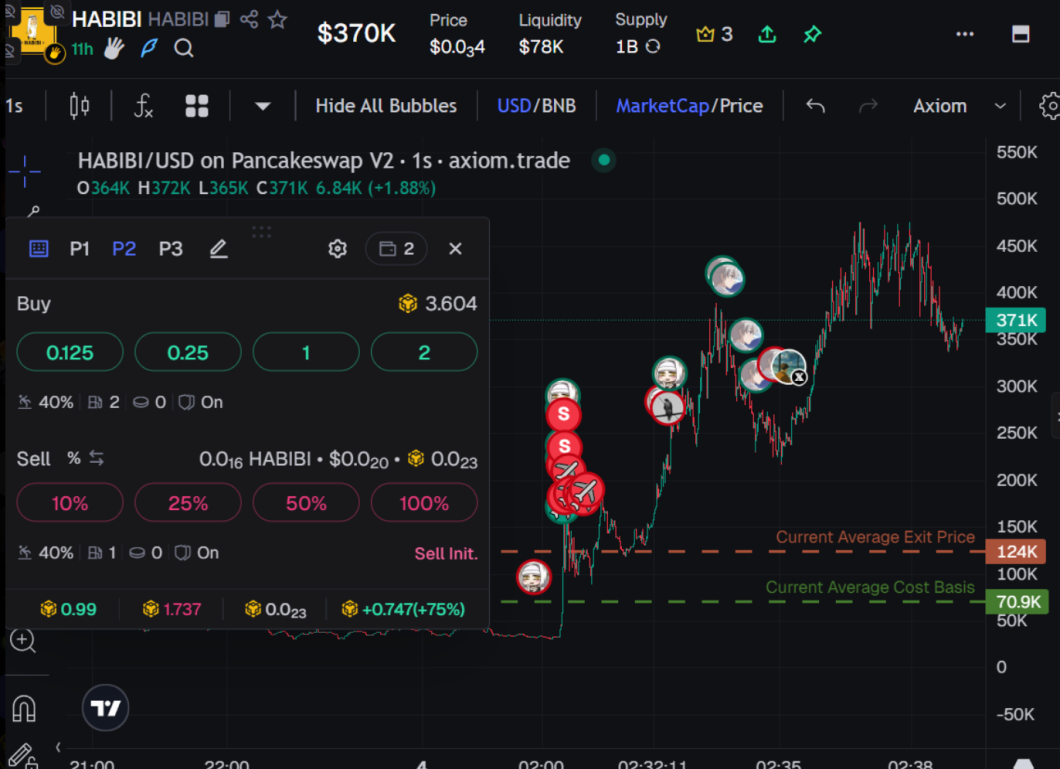Open search with the magnifier icon

(183, 49)
